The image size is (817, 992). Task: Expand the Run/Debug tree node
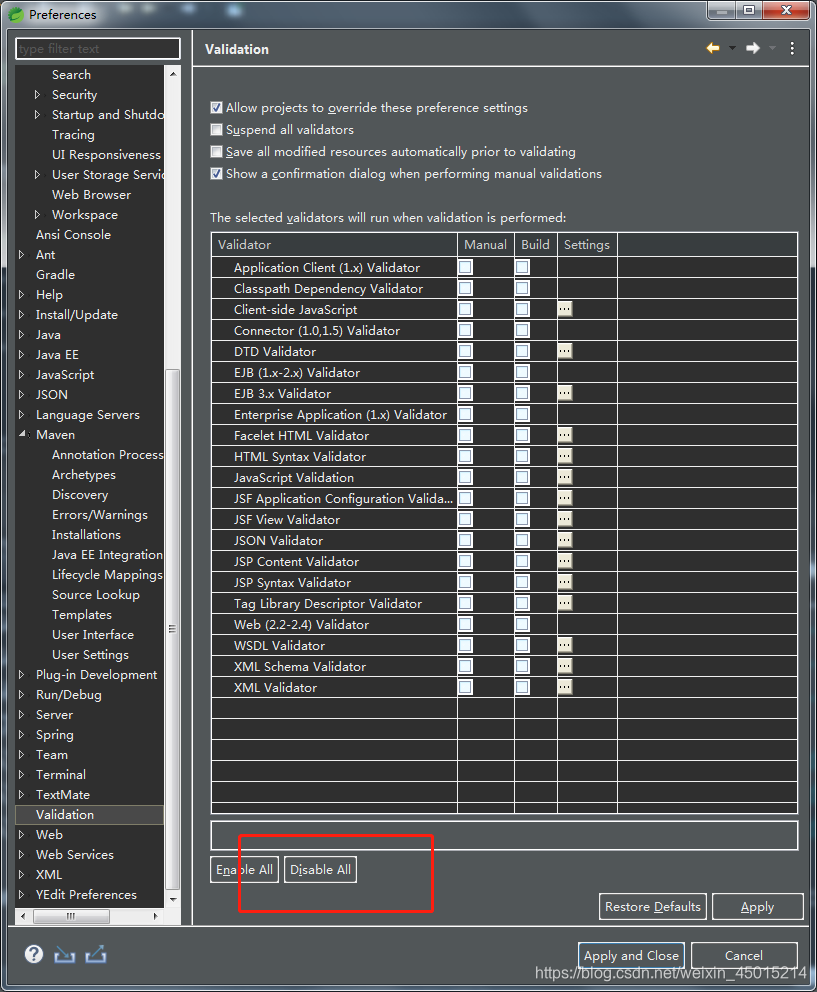pos(22,694)
